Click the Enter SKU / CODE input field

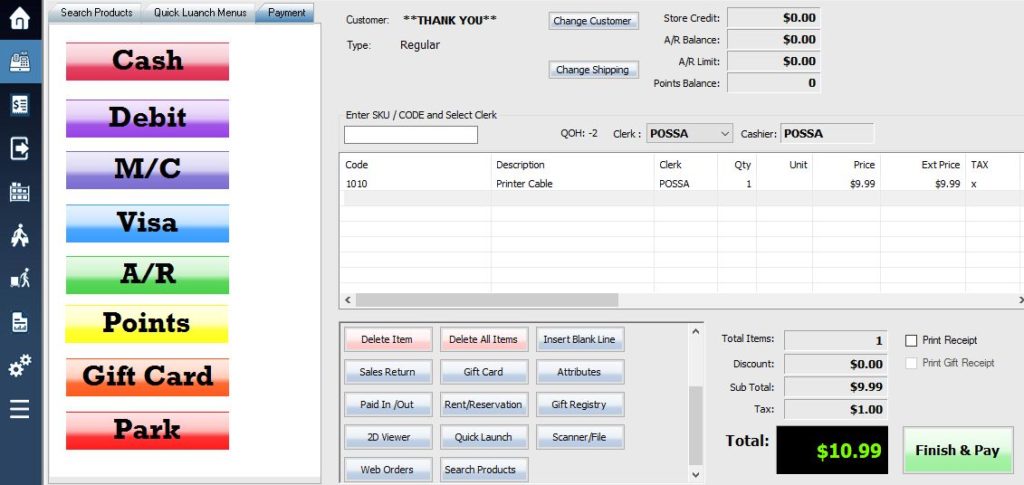(x=410, y=135)
